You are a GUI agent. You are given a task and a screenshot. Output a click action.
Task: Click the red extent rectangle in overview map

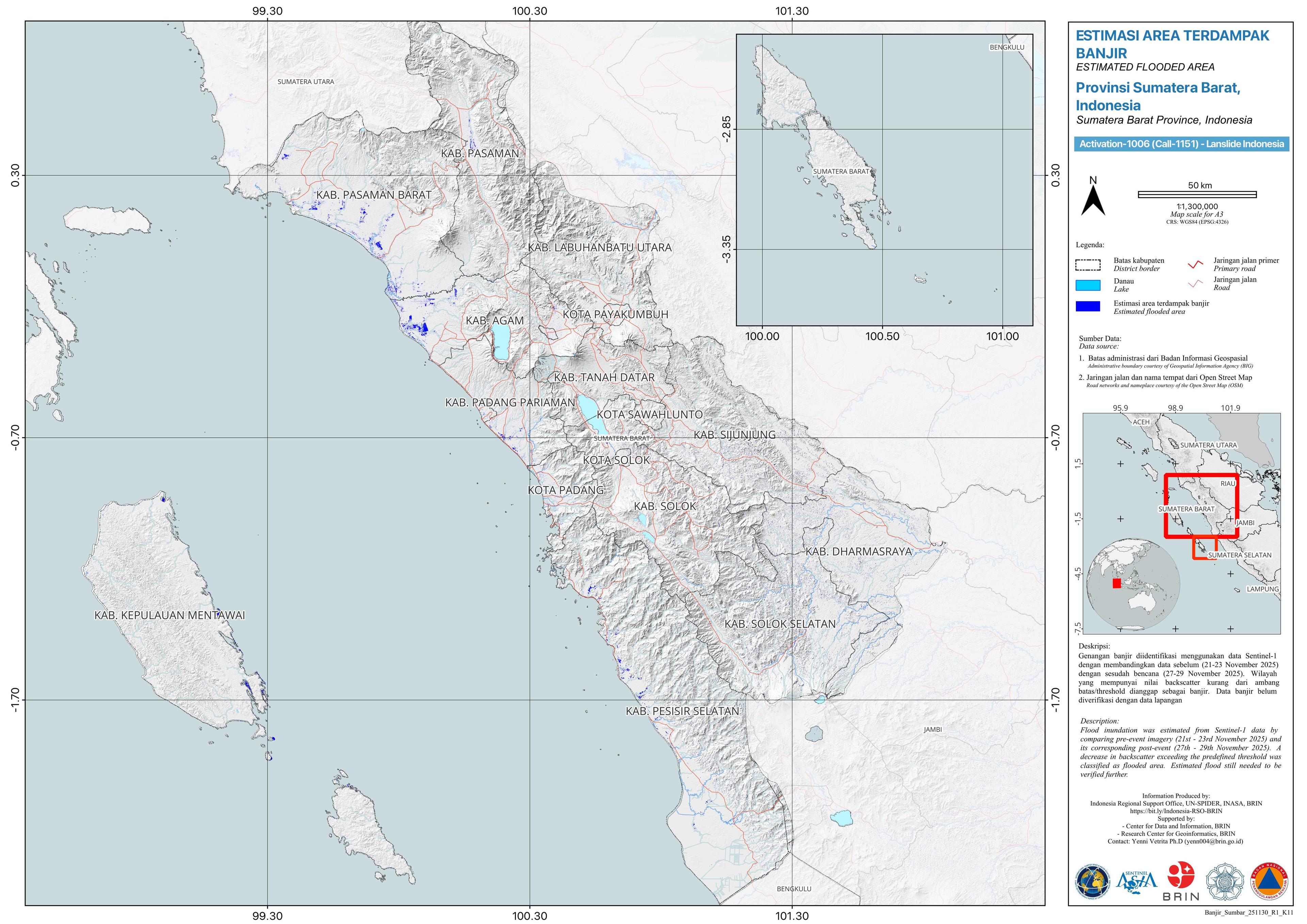pyautogui.click(x=1200, y=476)
